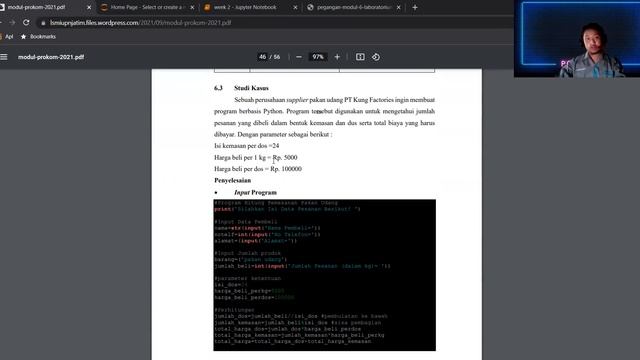This screenshot has height=360, width=640.
Task: Go forward in browser history
Action: tap(12, 23)
